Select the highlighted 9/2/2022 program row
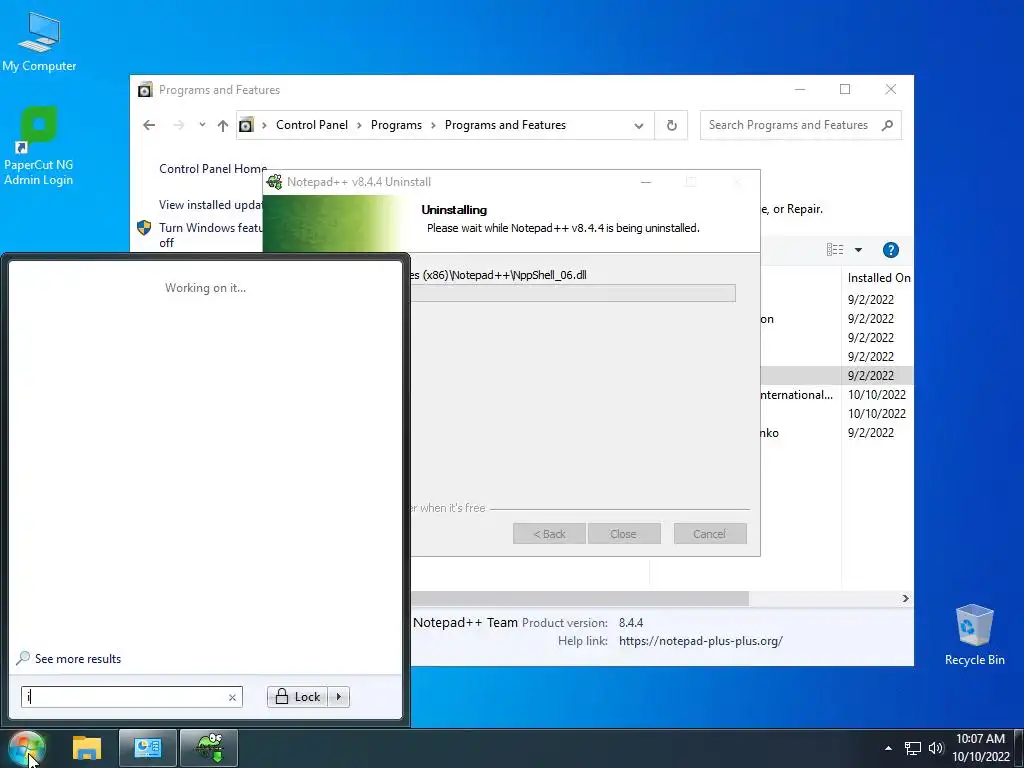Image resolution: width=1024 pixels, height=768 pixels. (x=836, y=376)
